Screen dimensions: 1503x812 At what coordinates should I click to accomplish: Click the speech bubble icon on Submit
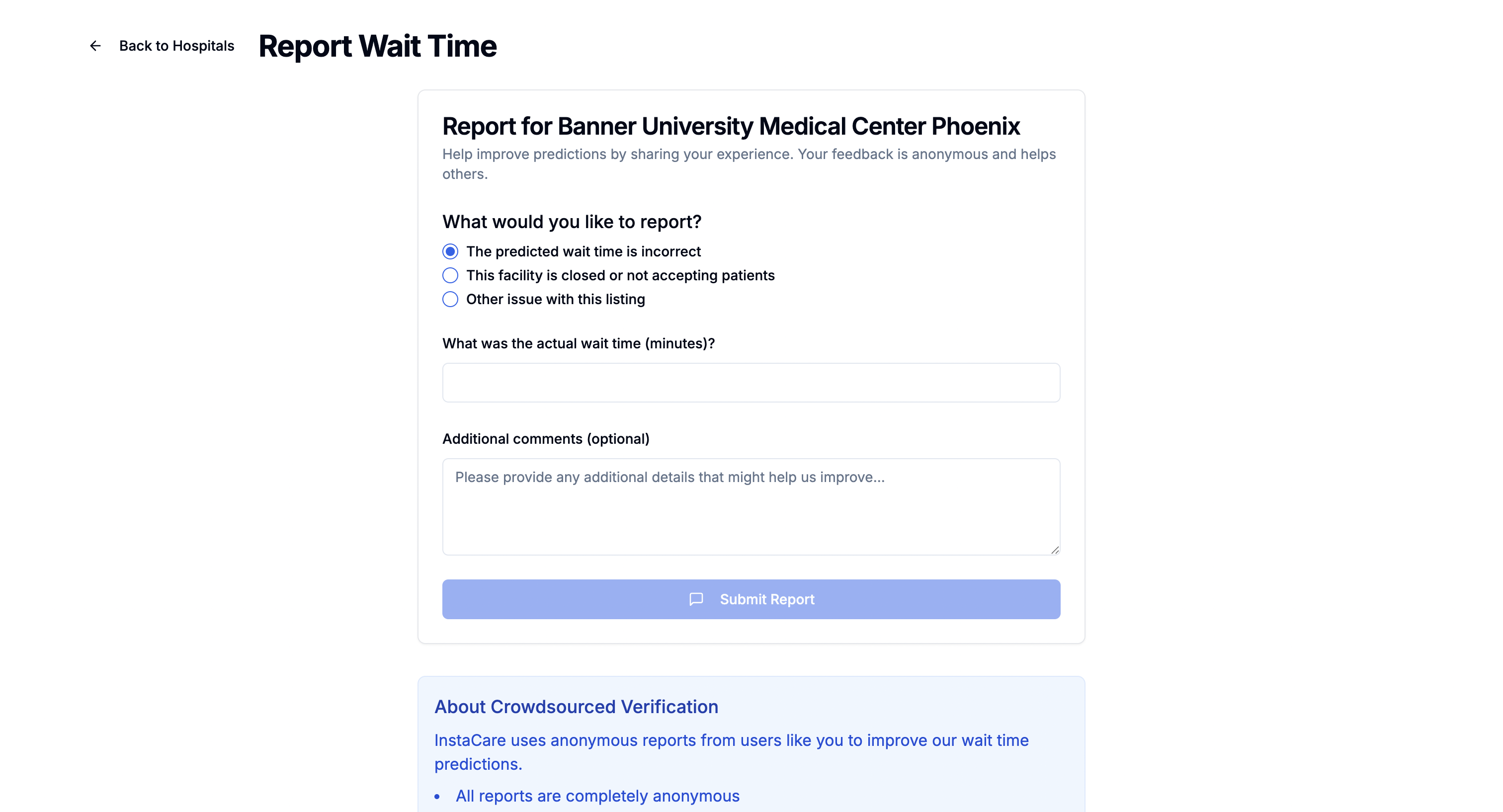click(696, 599)
